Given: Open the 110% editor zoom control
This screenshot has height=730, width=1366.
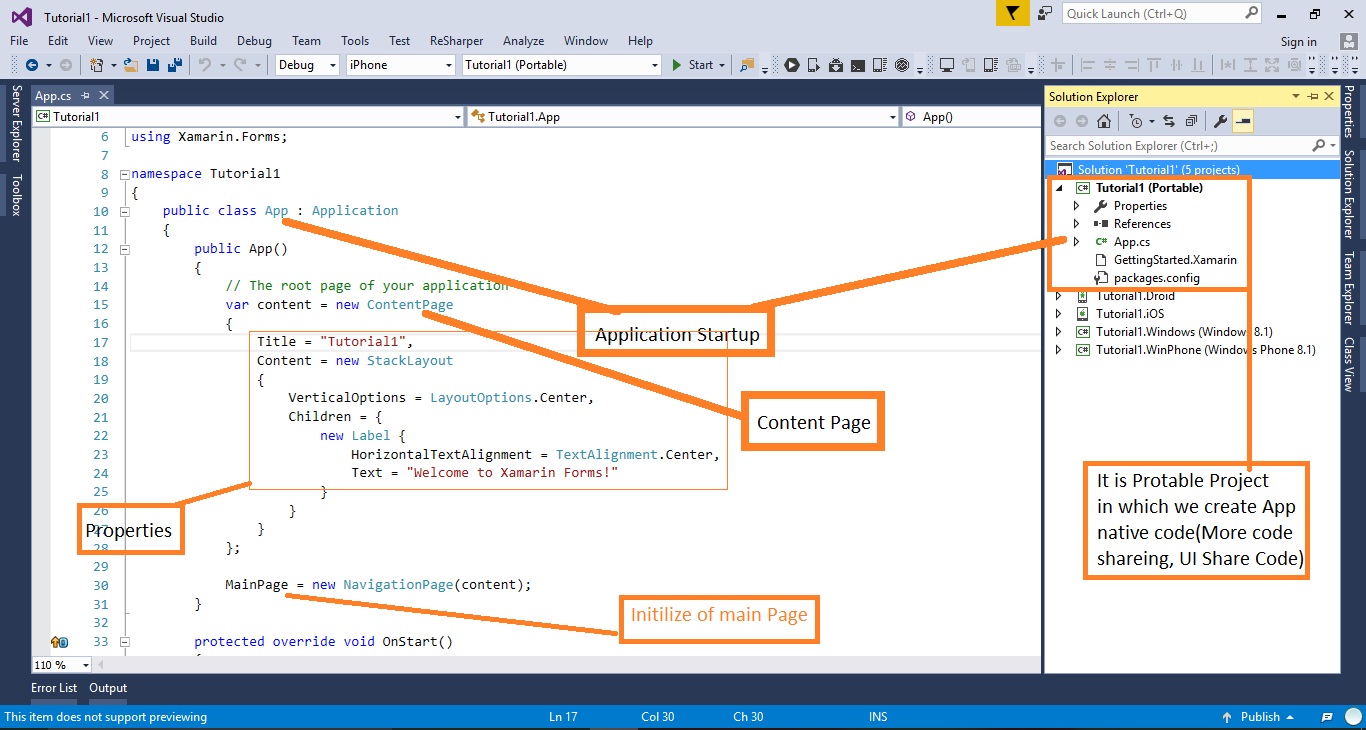Looking at the screenshot, I should coord(61,664).
